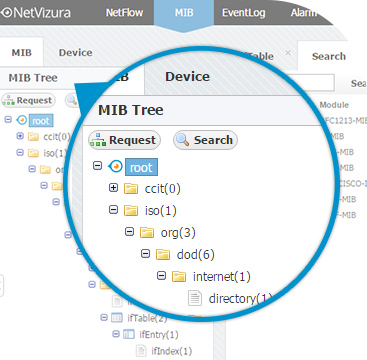The width and height of the screenshot is (367, 360).
Task: Click the iso(1) folder icon in magnified tree
Action: coord(131,210)
